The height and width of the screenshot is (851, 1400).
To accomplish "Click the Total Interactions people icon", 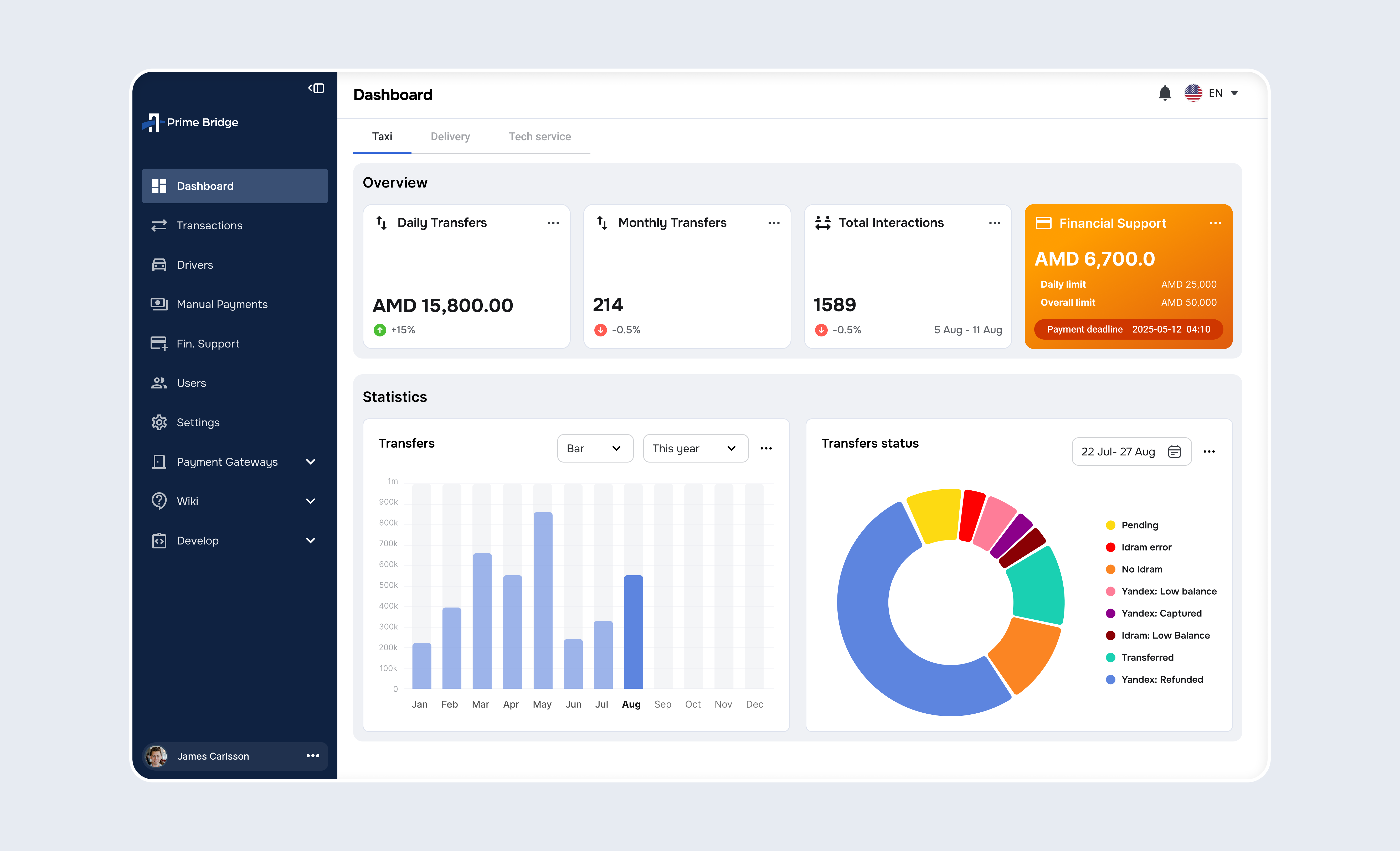I will 823,223.
